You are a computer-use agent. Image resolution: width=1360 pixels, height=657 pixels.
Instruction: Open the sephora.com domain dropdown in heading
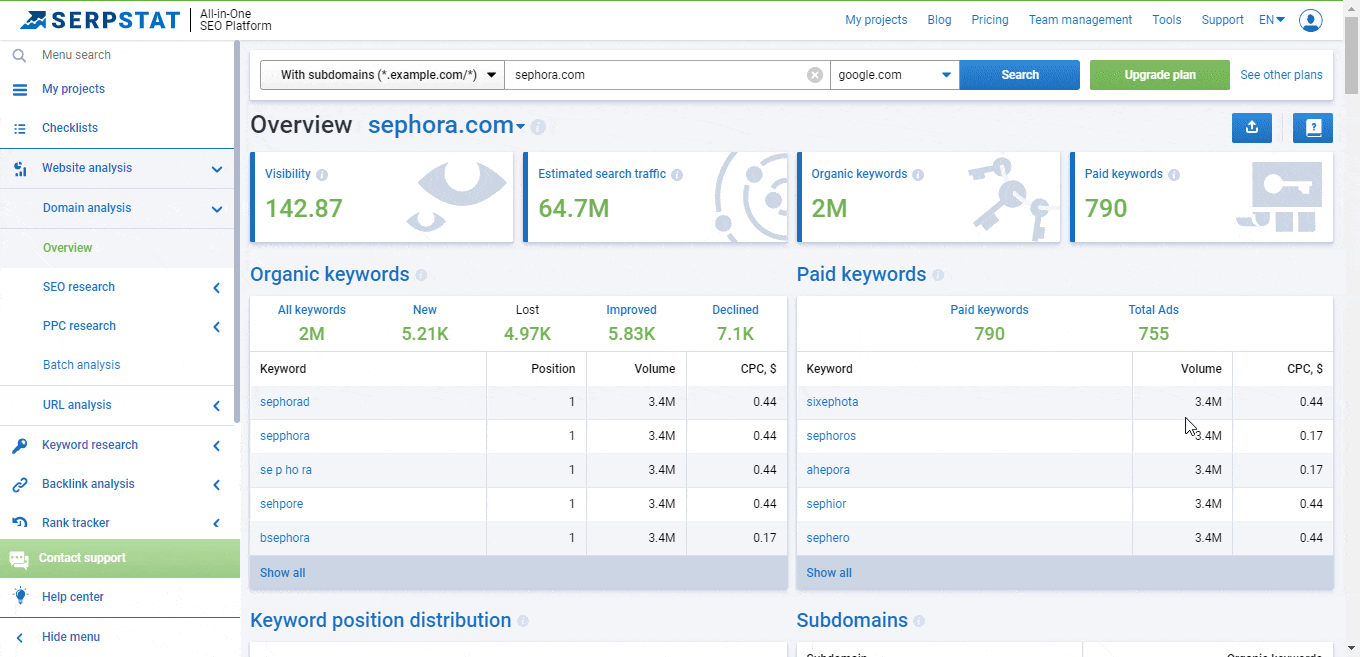click(x=446, y=126)
